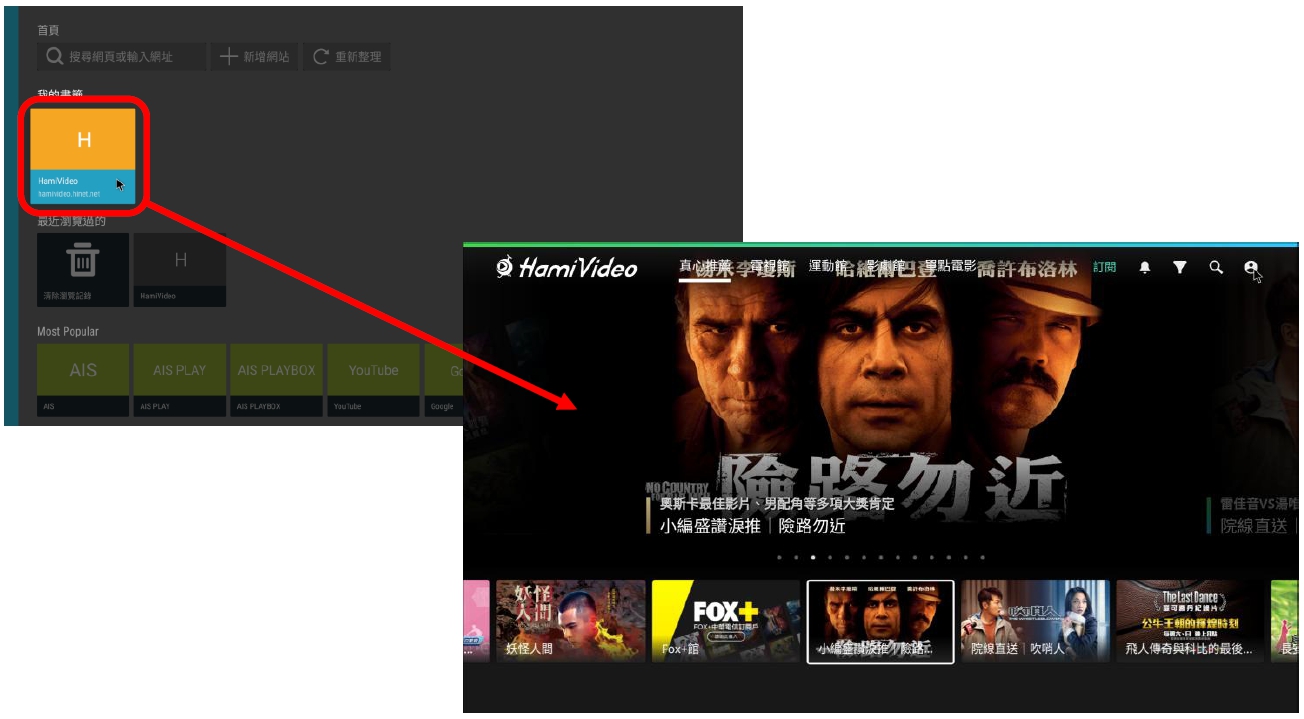The width and height of the screenshot is (1304, 719).
Task: Open the filter funnel icon in HamiVideo
Action: click(1180, 267)
